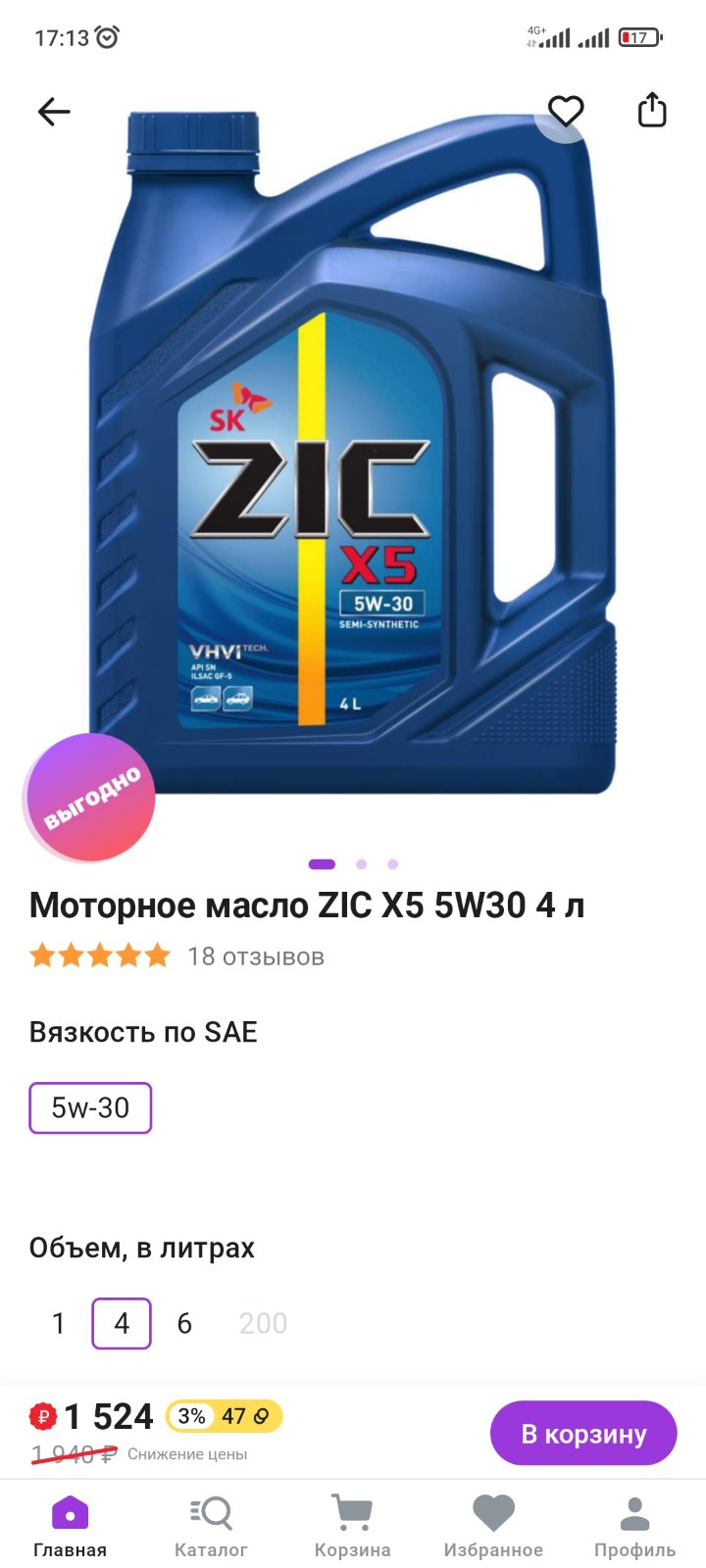This screenshot has width=706, height=1568.
Task: Open the ZIC X5 product photo
Action: click(353, 451)
